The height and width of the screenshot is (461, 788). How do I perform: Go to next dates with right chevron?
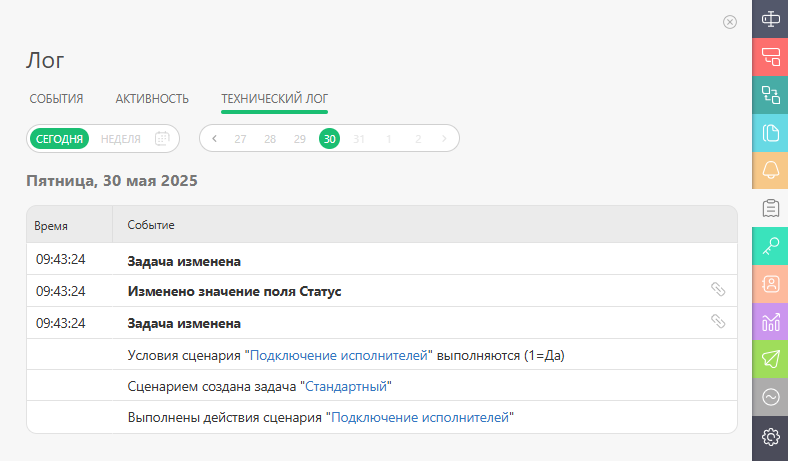click(444, 139)
